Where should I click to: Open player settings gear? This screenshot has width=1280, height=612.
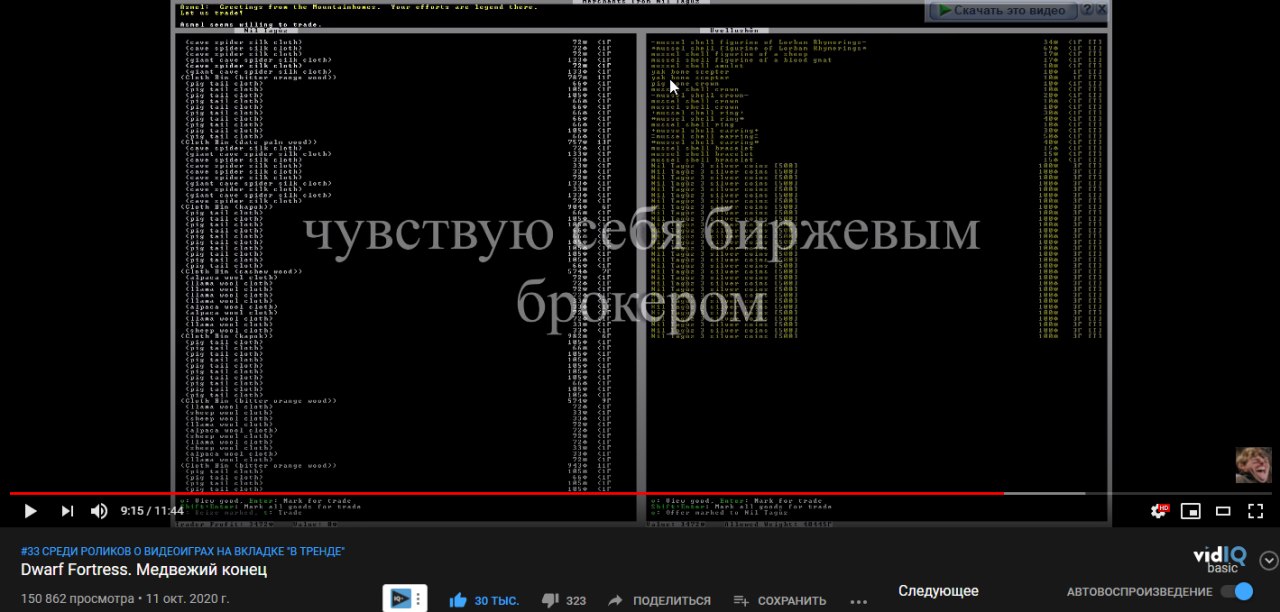point(1159,511)
